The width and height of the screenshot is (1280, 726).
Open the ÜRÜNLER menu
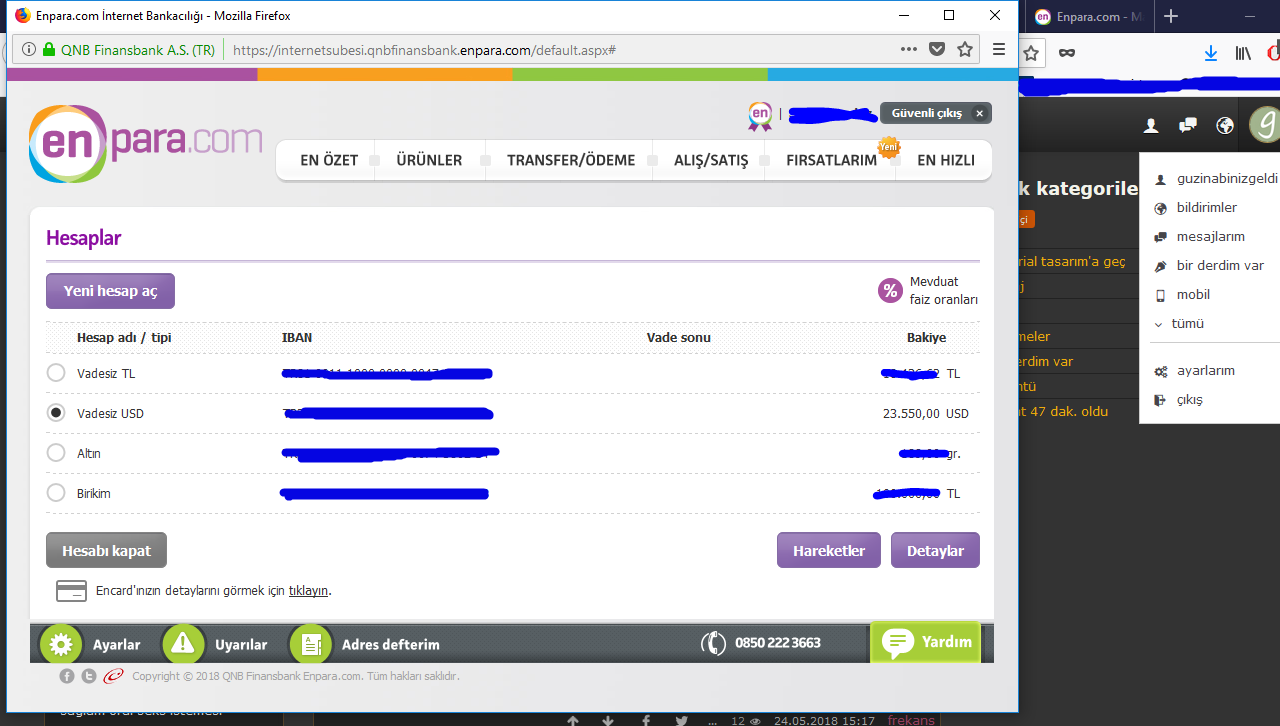pos(429,160)
